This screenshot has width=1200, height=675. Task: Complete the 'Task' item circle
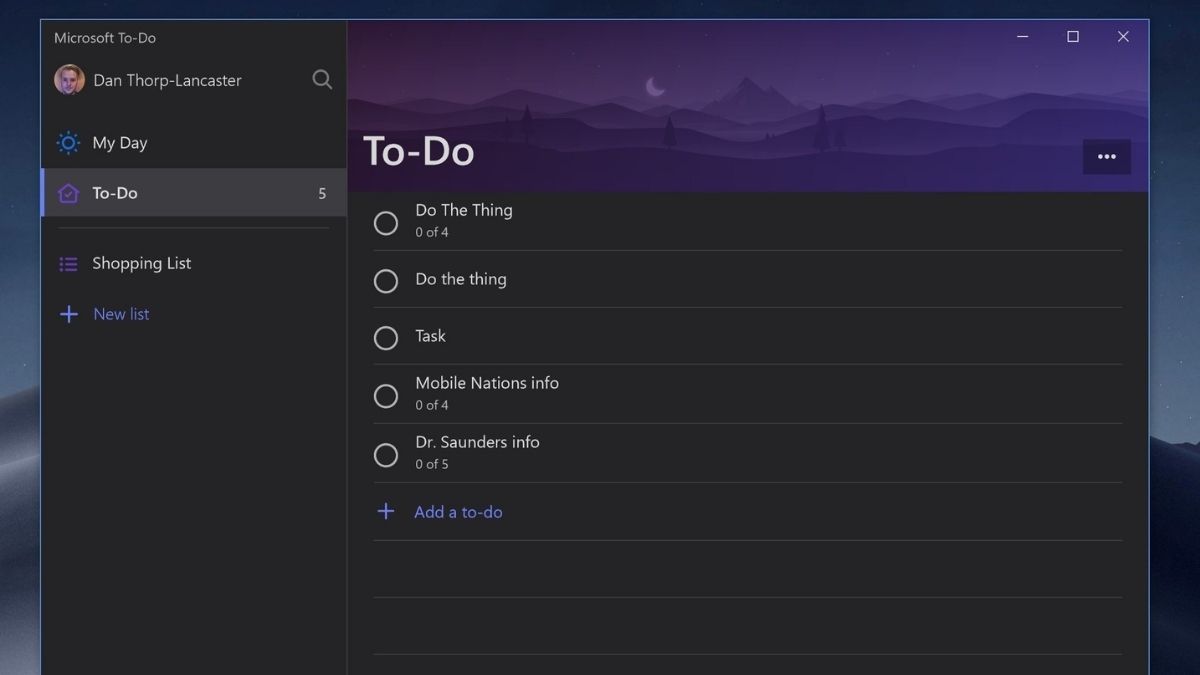pos(386,338)
